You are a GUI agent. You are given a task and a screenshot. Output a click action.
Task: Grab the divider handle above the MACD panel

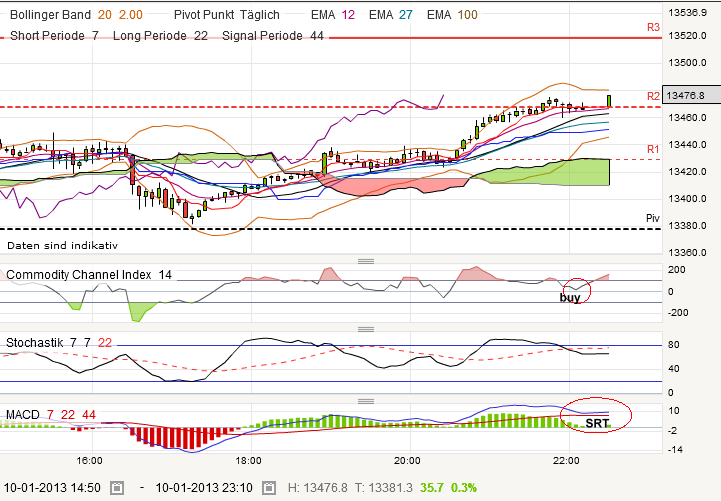click(366, 401)
